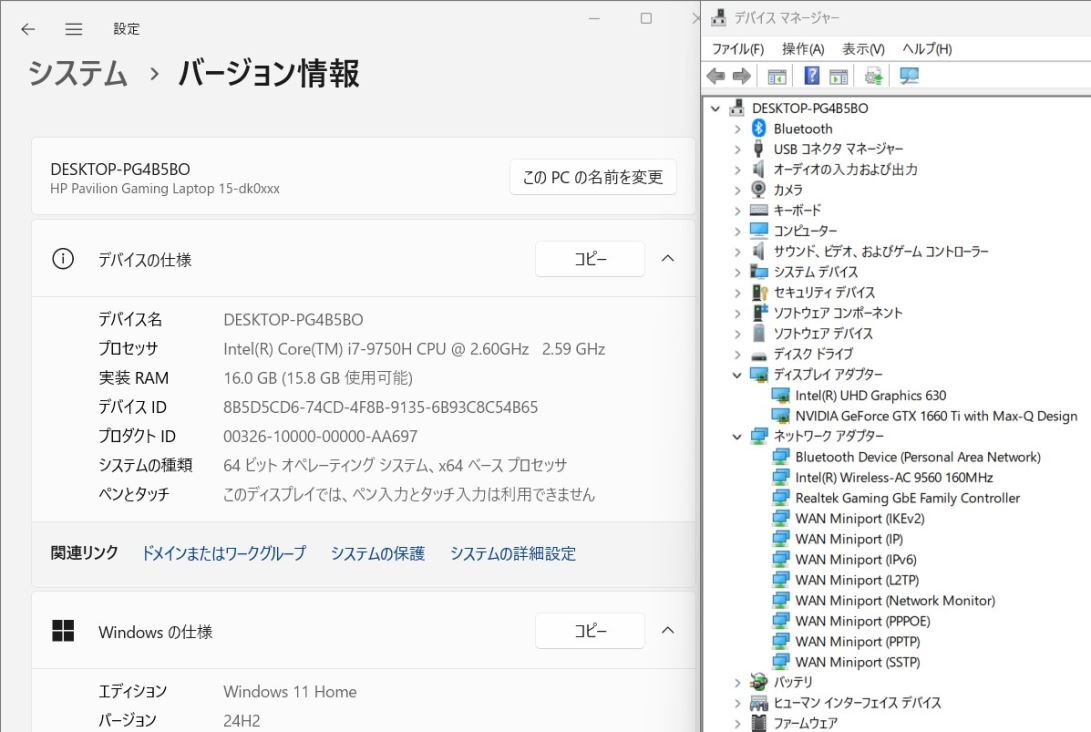Click the Windows 11 Home edition value

[x=290, y=692]
